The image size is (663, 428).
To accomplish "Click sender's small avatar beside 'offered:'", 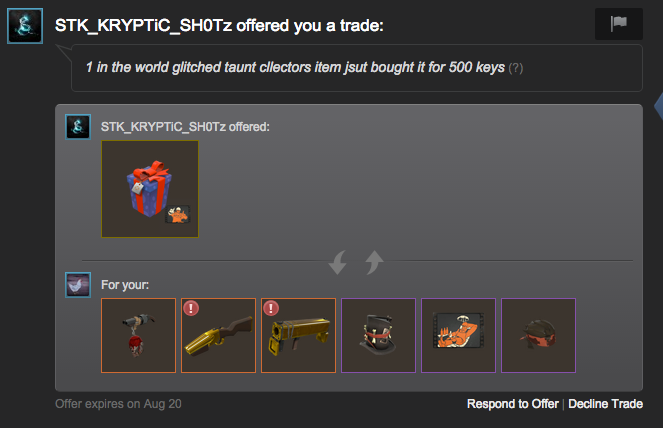I will pyautogui.click(x=78, y=127).
